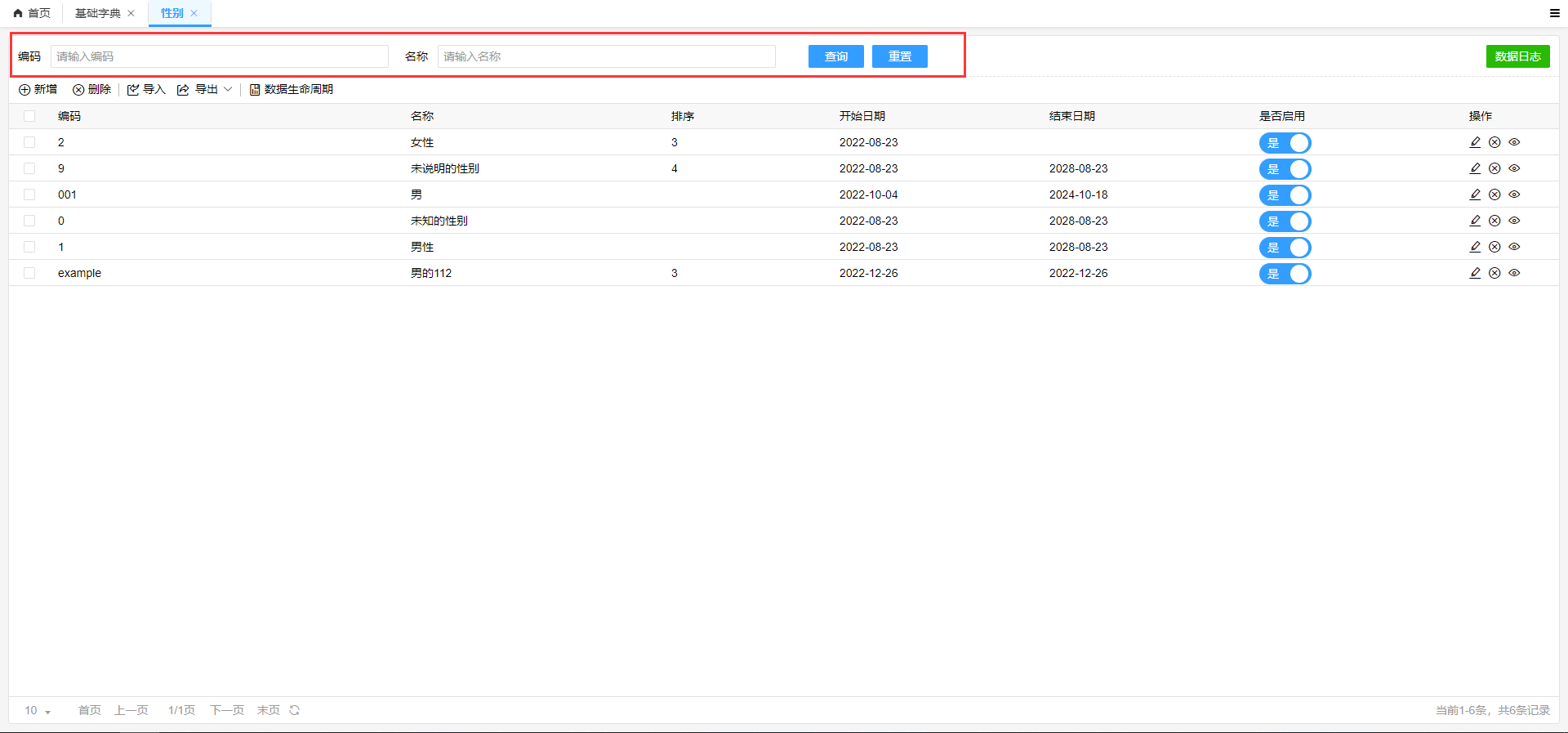The width and height of the screenshot is (1568, 733).
Task: Go to 末页 last page
Action: click(x=269, y=710)
